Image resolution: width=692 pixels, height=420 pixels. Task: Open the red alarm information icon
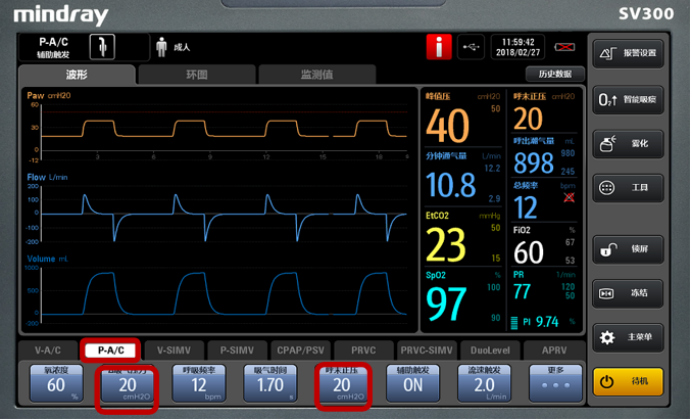(439, 47)
